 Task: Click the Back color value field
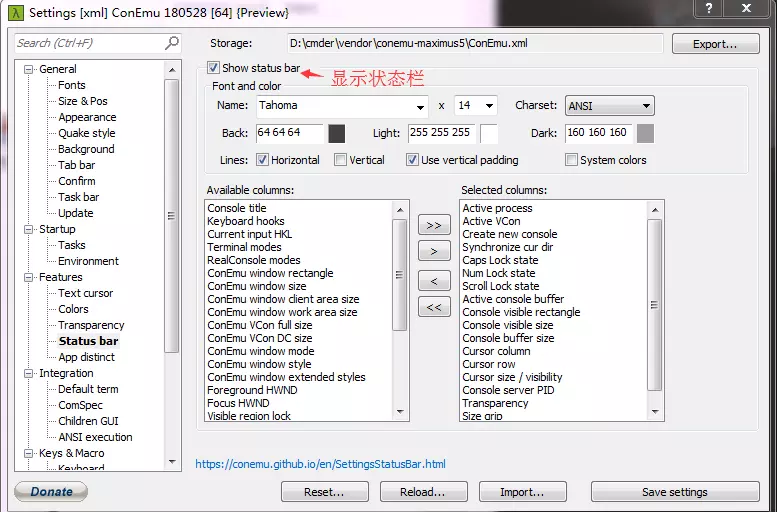[x=289, y=133]
